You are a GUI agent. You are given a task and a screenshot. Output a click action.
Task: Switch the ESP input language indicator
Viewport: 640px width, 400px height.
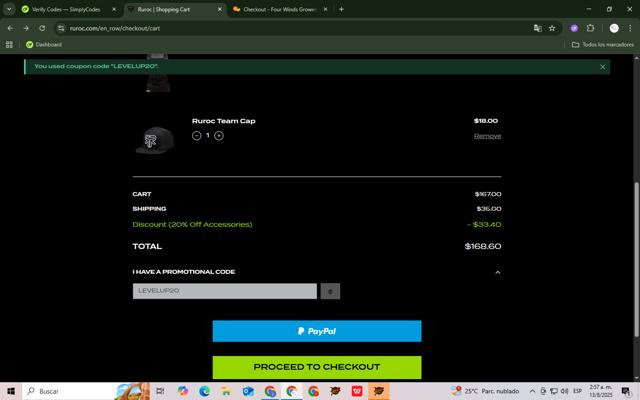[x=577, y=391]
